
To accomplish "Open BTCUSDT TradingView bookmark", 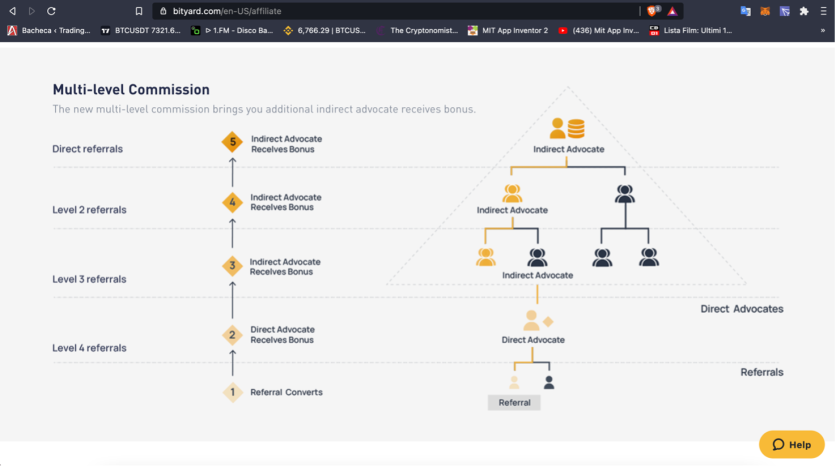I will pyautogui.click(x=141, y=30).
